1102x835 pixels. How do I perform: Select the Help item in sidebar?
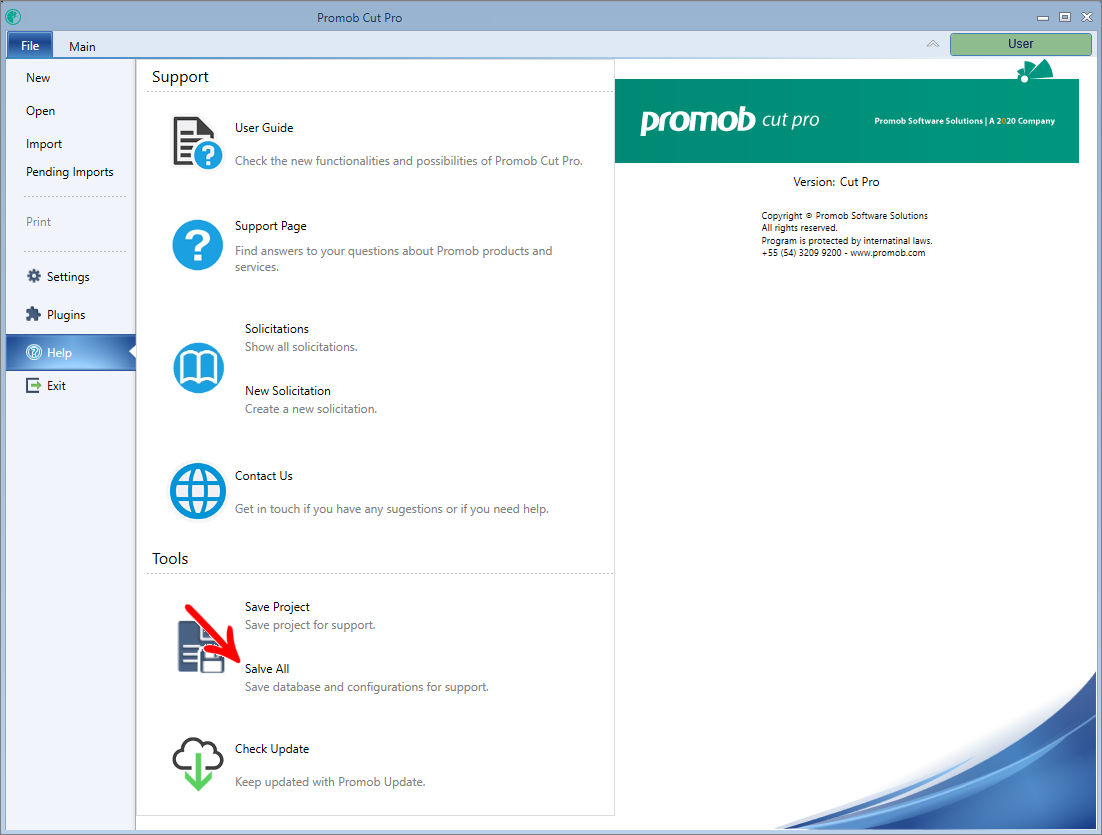click(x=59, y=353)
